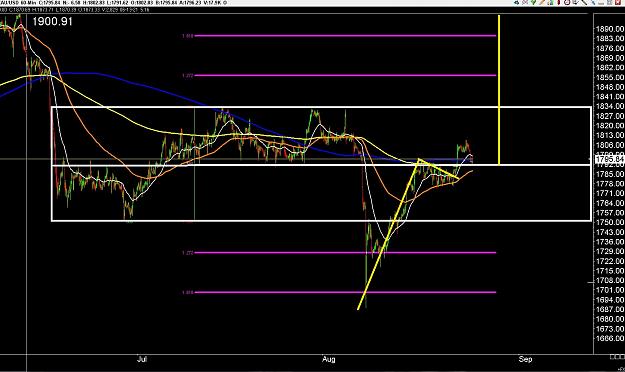Click the Sep label on time axis
Image resolution: width=625 pixels, height=372 pixels.
525,359
